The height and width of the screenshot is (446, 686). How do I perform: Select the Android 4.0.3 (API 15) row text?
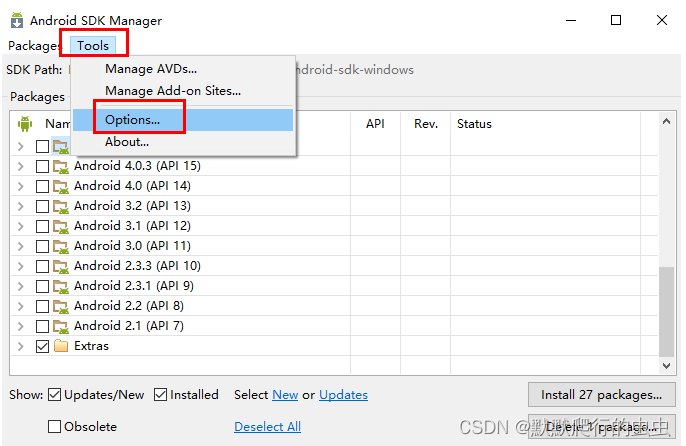click(x=137, y=166)
